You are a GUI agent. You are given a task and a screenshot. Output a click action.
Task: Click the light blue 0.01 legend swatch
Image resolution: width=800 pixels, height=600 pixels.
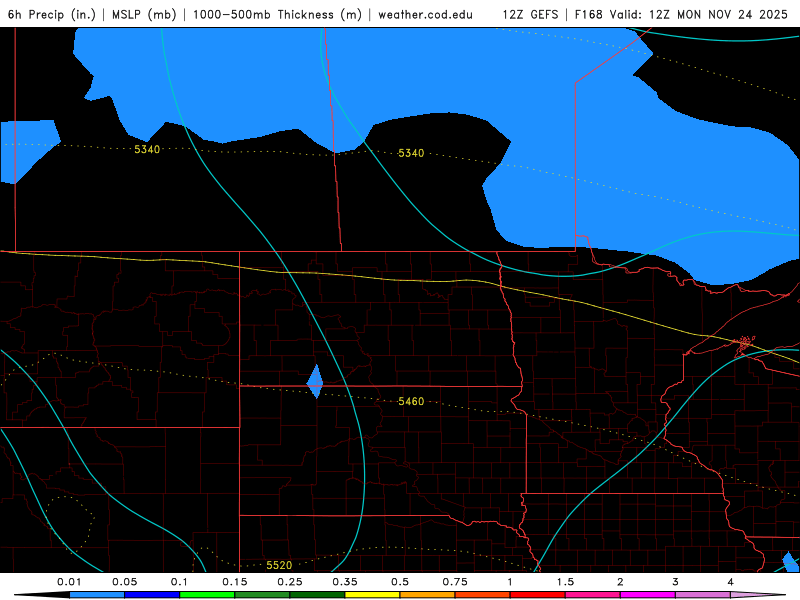tap(97, 595)
